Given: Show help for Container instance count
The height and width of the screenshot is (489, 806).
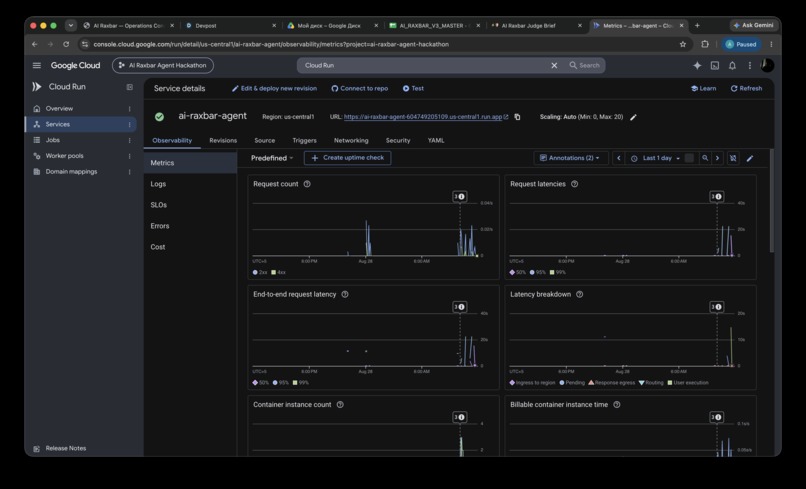Looking at the screenshot, I should coord(340,405).
